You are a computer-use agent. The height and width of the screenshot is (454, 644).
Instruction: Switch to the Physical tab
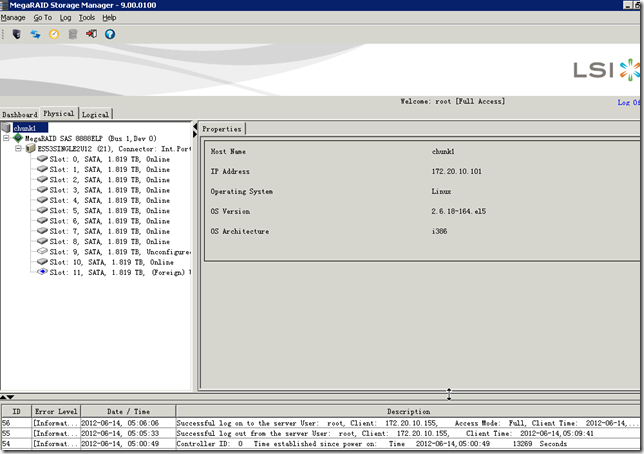click(x=59, y=113)
